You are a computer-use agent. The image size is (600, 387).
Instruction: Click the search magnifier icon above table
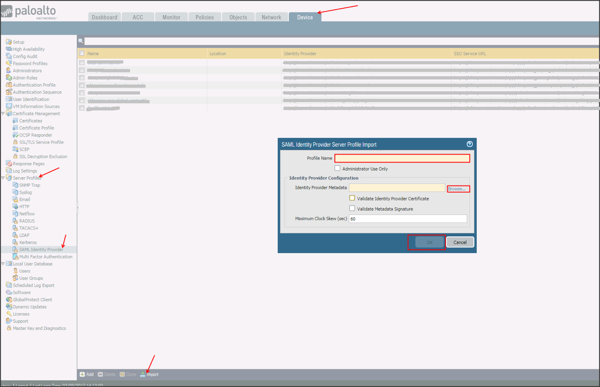81,41
